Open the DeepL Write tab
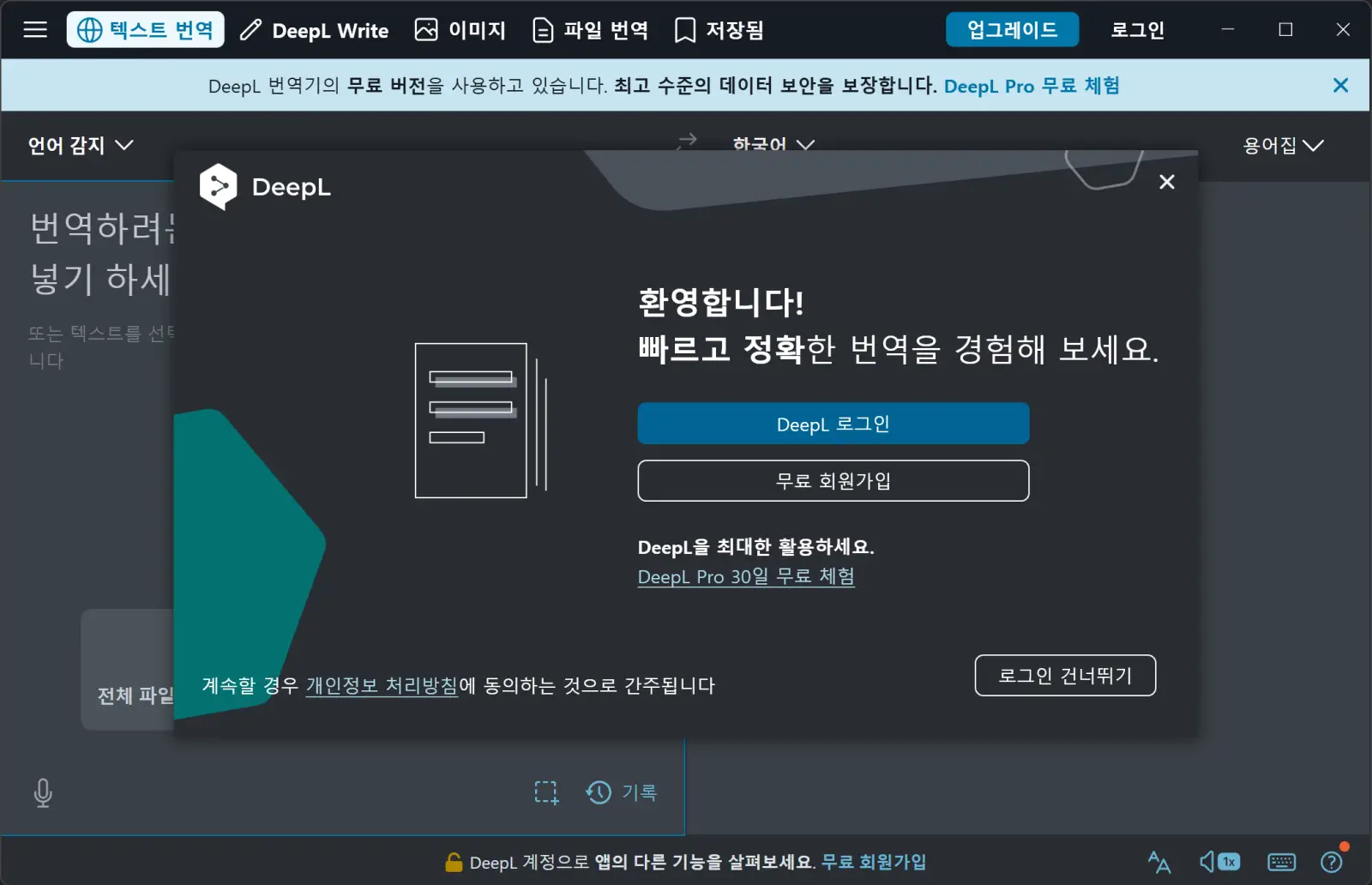1372x885 pixels. (314, 30)
